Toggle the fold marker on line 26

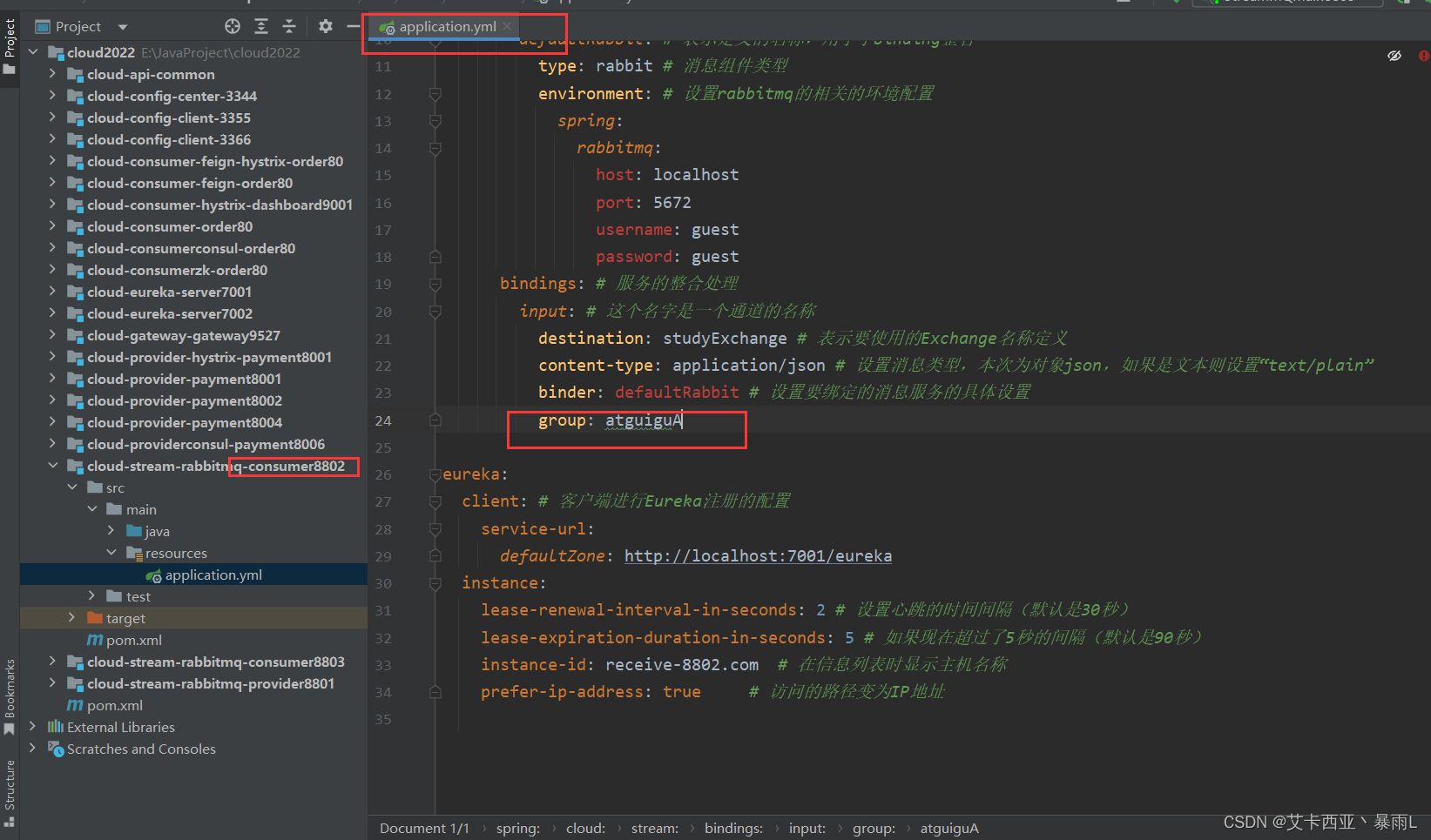435,474
